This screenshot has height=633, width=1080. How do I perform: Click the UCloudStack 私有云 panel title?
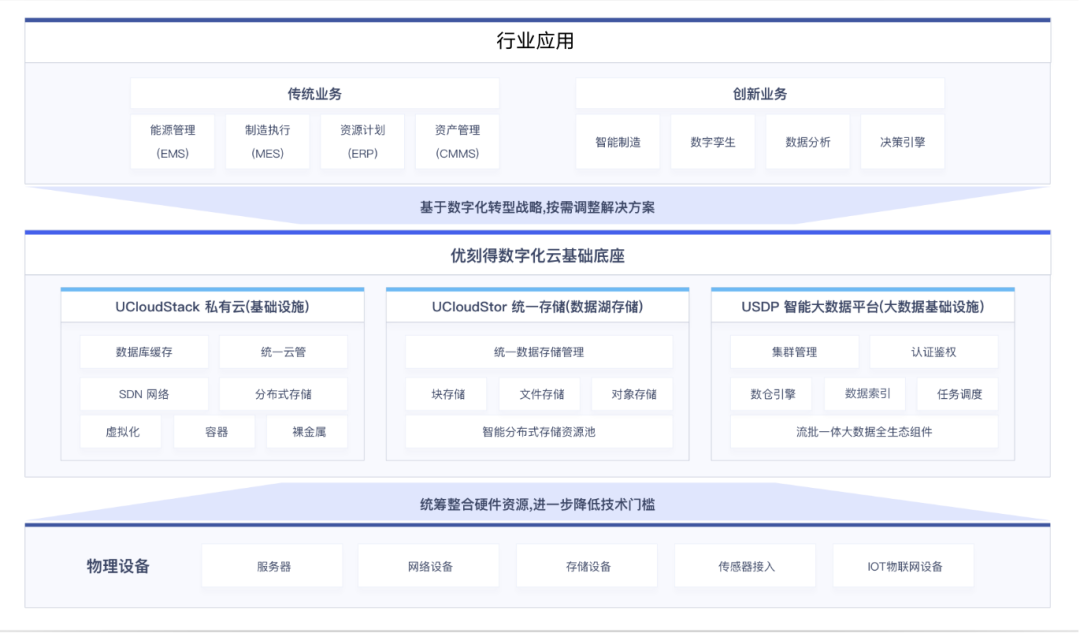212,307
